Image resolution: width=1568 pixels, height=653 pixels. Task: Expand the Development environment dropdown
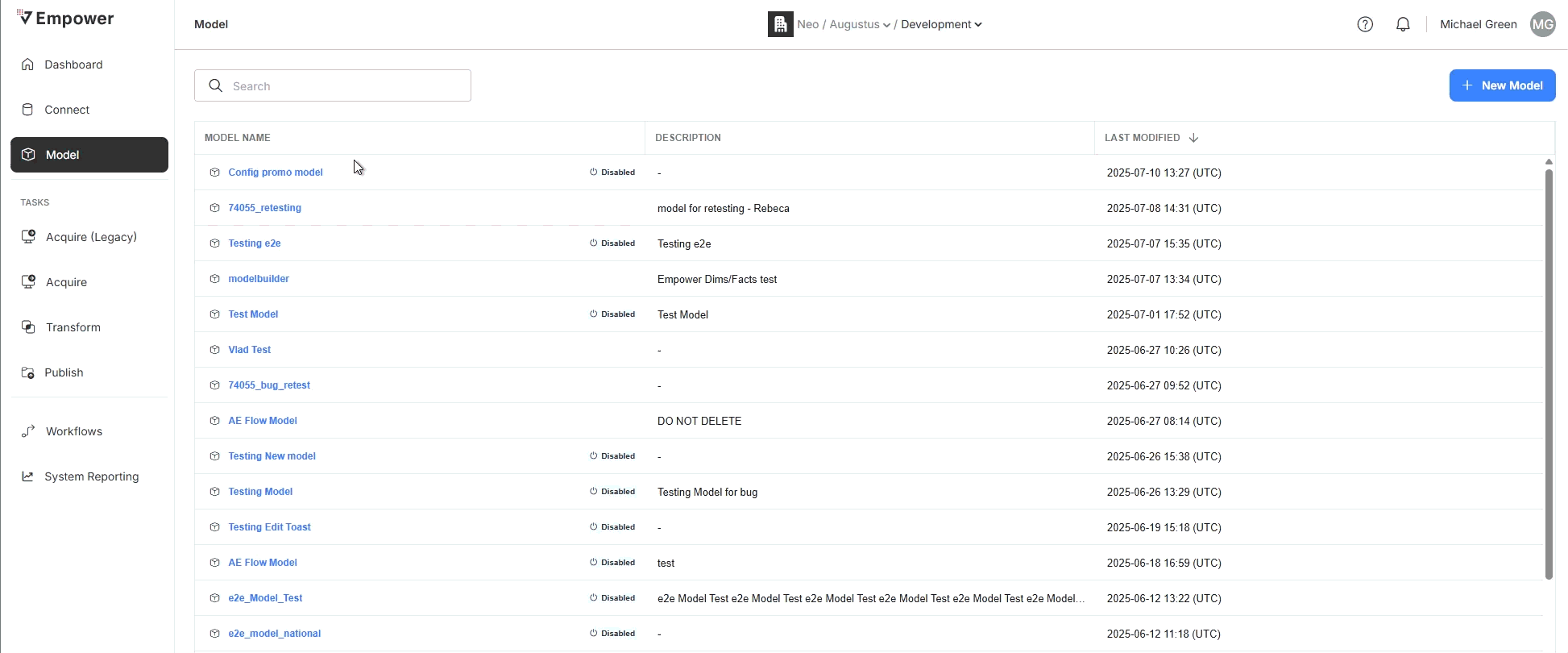coord(941,24)
